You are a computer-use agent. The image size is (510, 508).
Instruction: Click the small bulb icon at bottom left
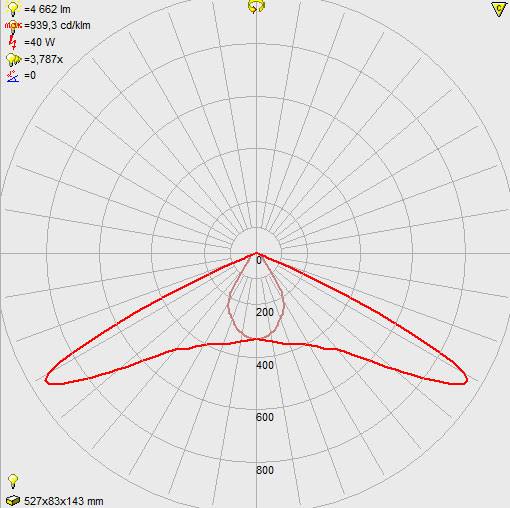pos(13,481)
